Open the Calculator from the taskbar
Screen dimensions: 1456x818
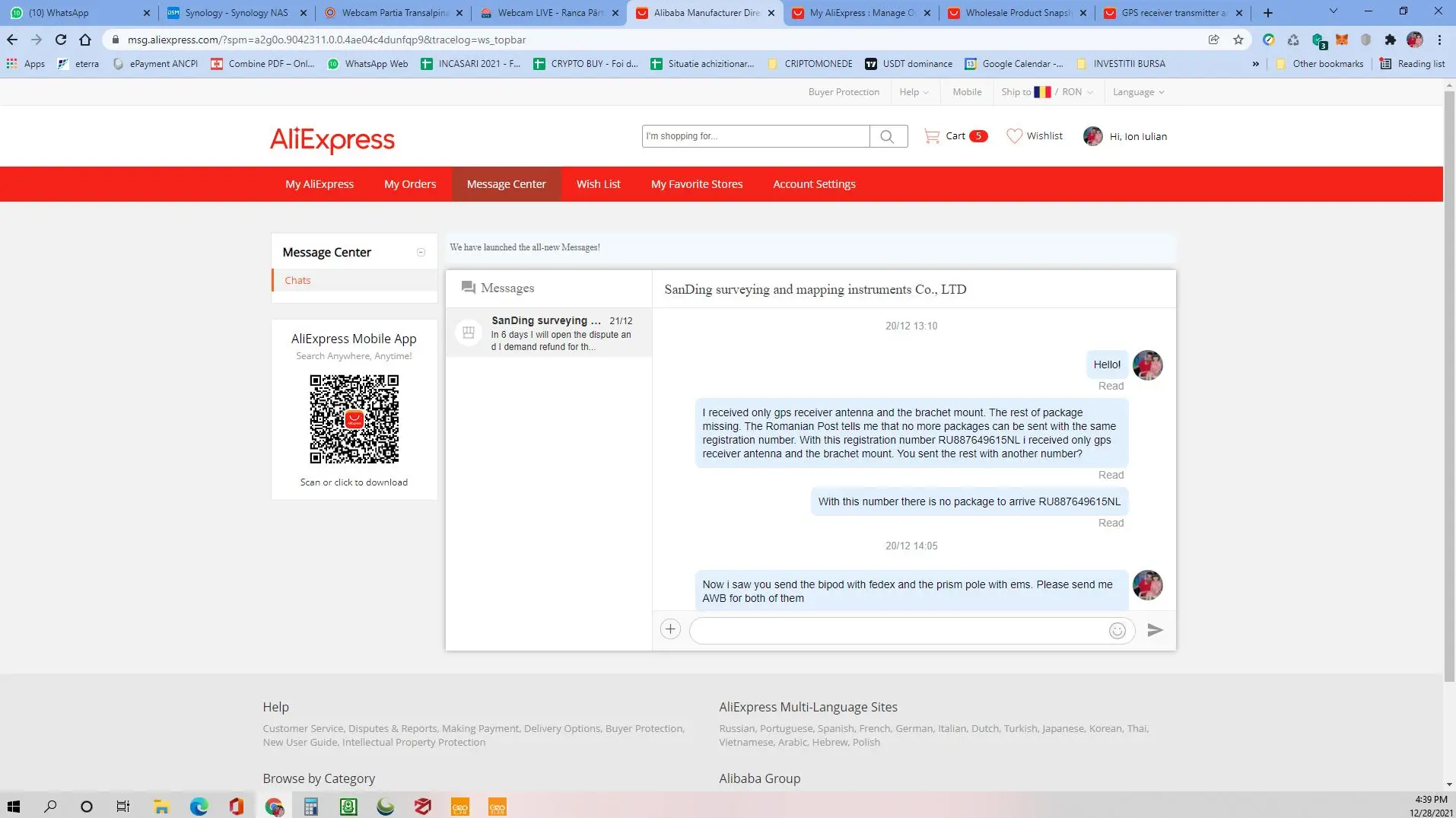310,807
